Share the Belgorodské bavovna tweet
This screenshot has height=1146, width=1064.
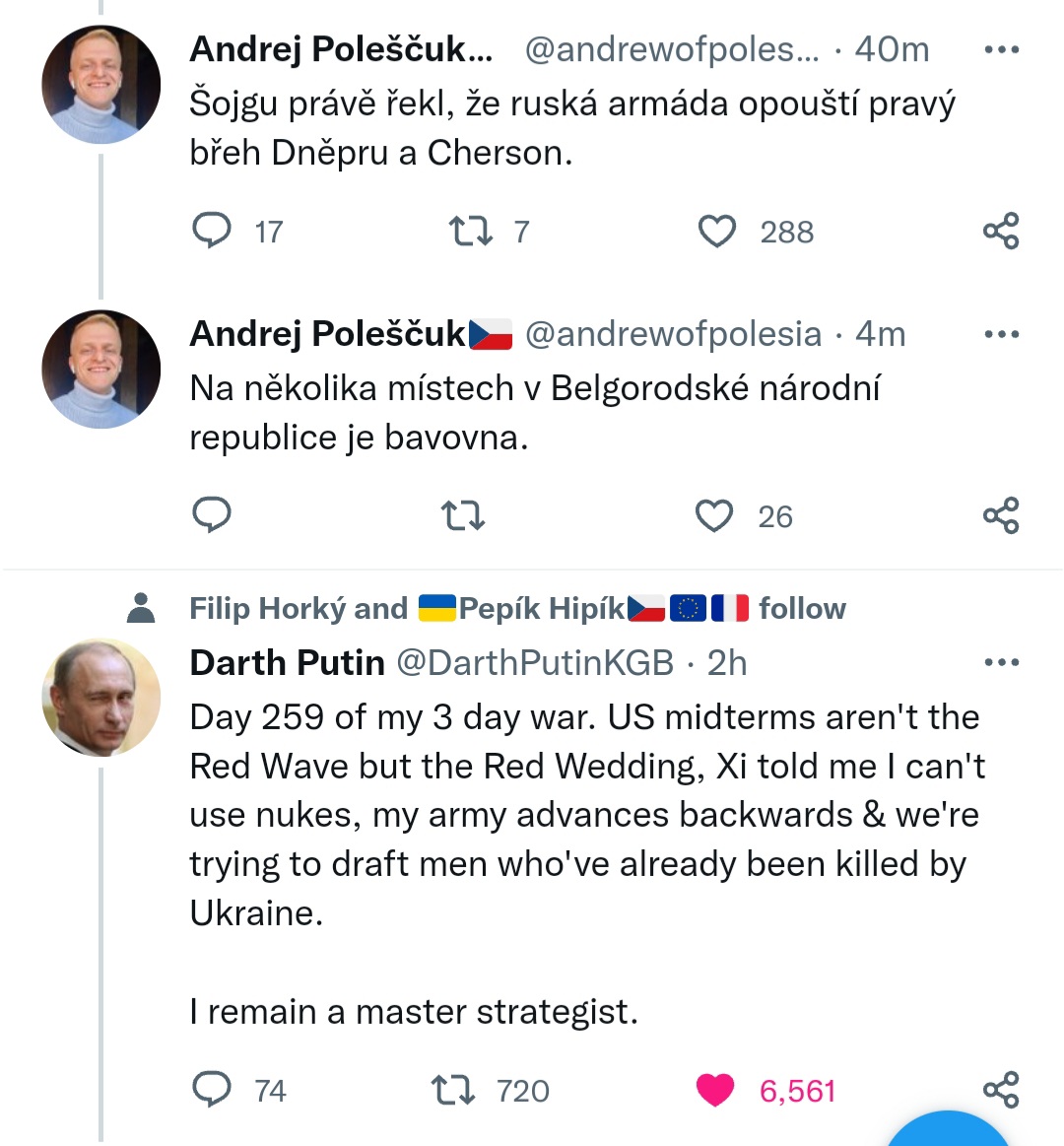point(1001,515)
